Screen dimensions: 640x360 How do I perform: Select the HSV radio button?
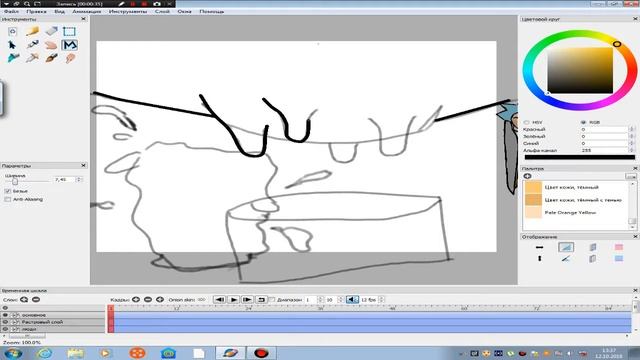[x=526, y=122]
